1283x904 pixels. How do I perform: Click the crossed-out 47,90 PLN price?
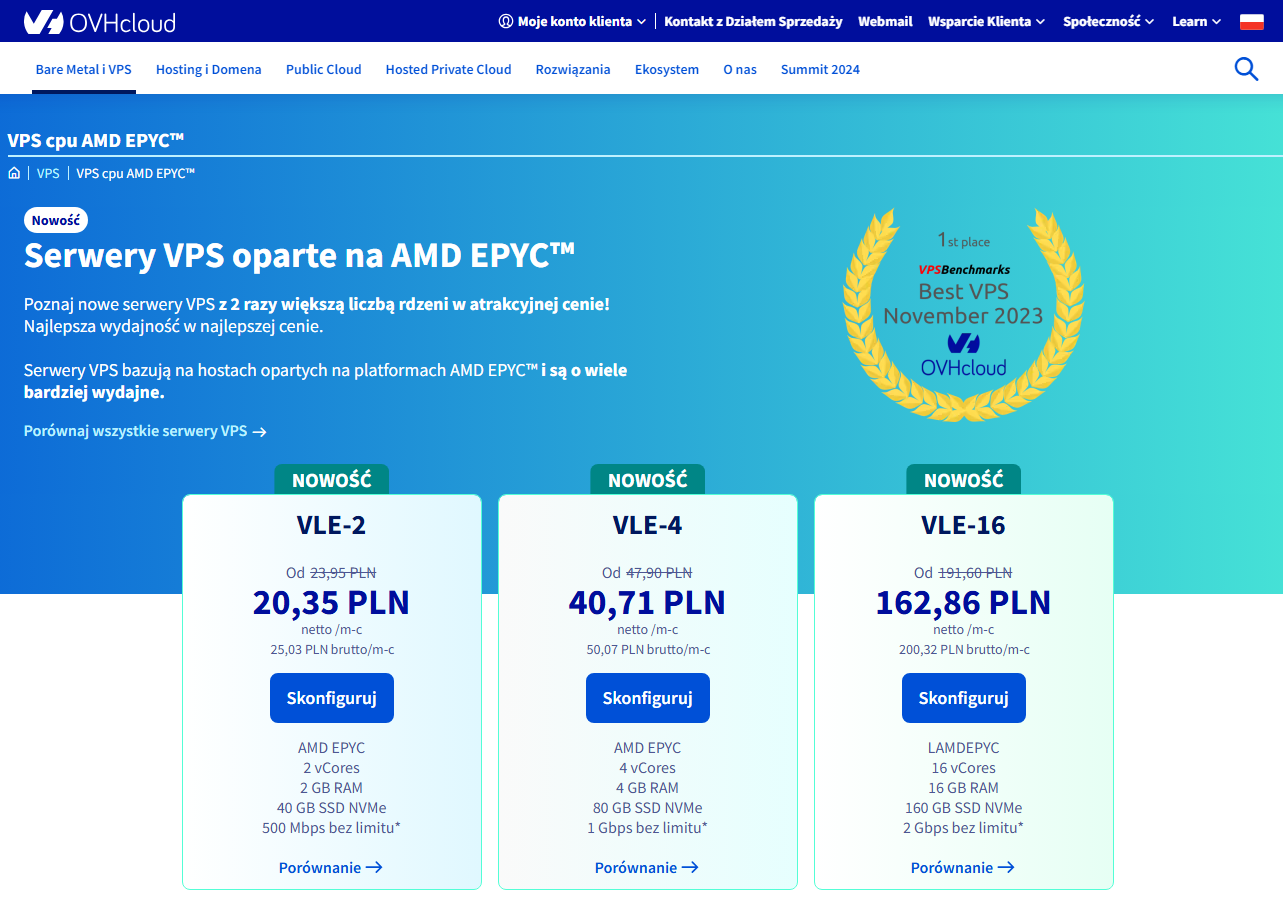[x=659, y=573]
